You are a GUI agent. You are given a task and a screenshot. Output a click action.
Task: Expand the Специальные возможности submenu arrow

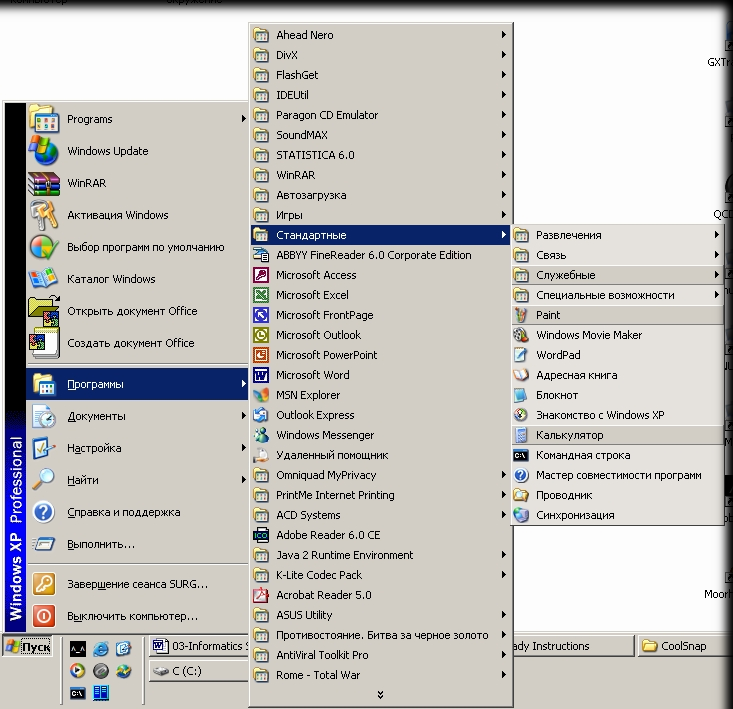[717, 295]
